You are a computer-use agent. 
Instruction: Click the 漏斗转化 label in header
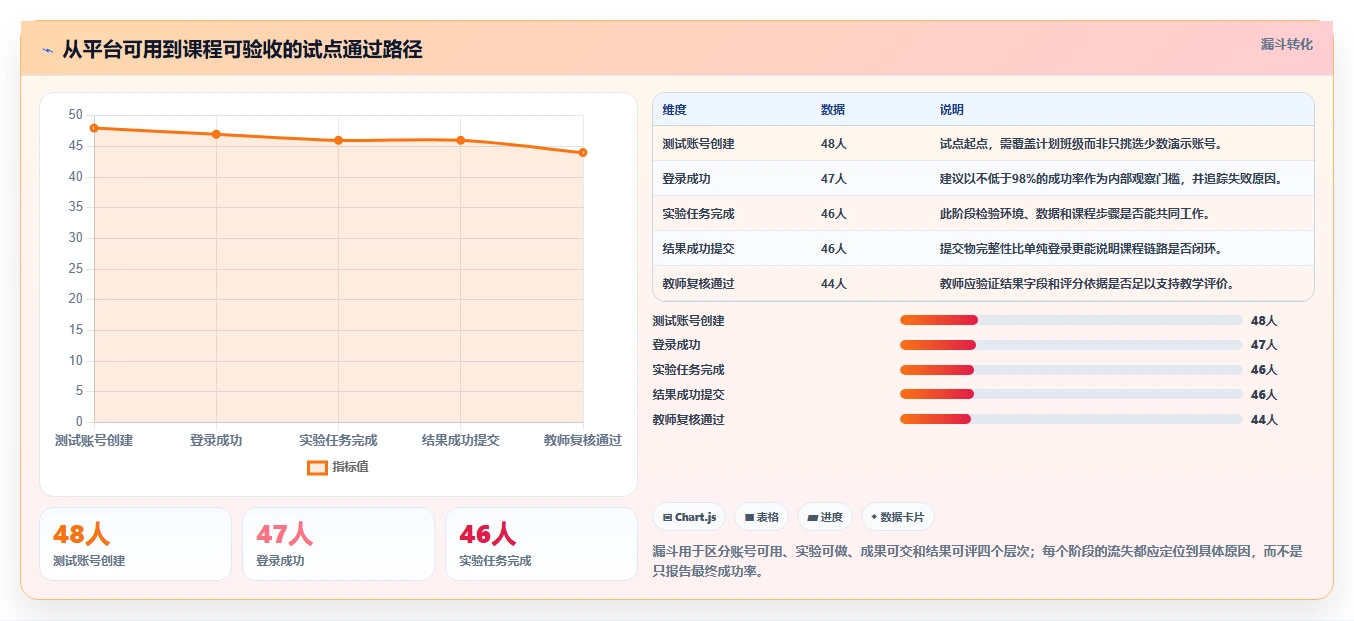[1286, 45]
